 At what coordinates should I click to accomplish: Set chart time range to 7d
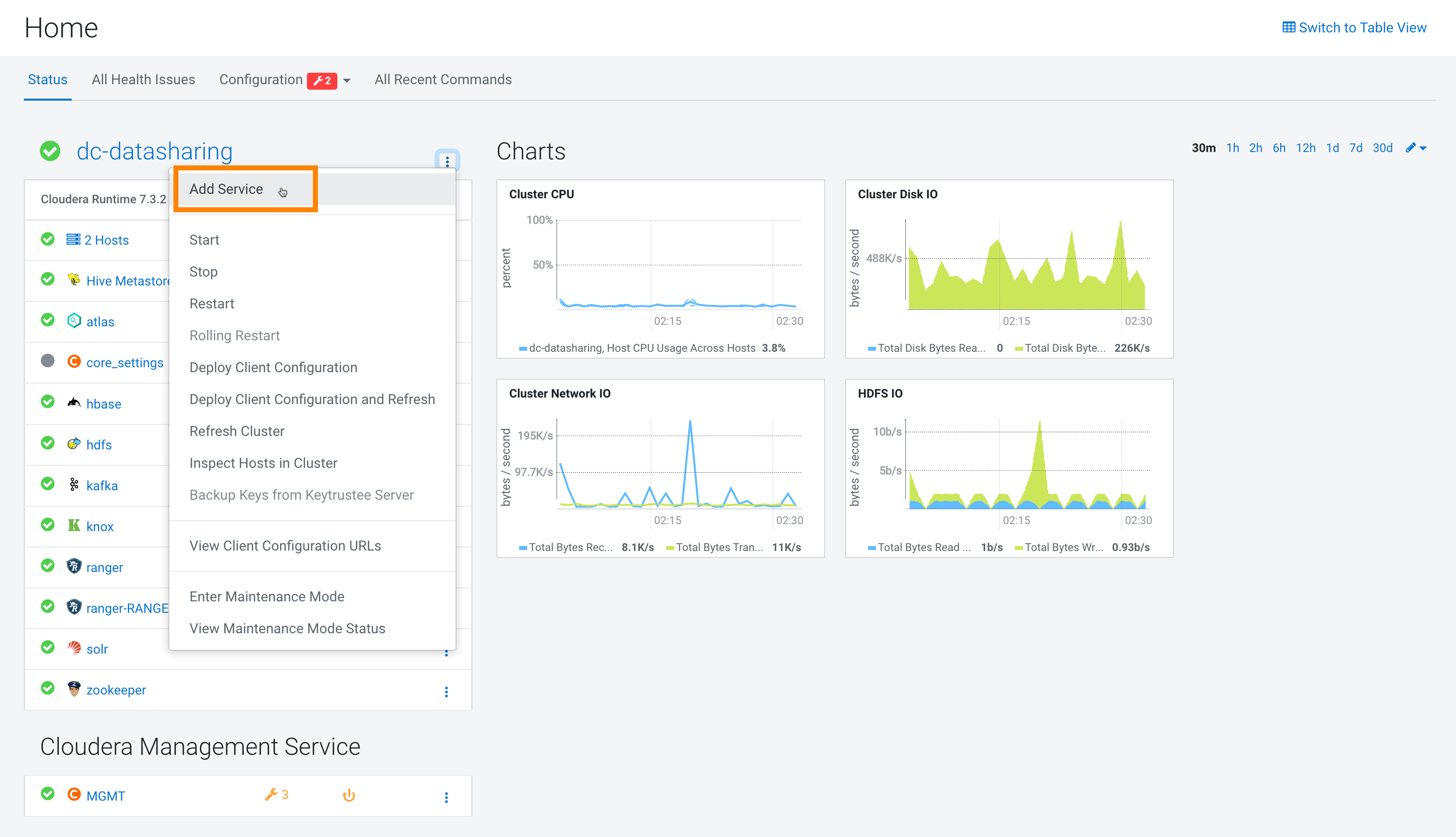coord(1355,148)
